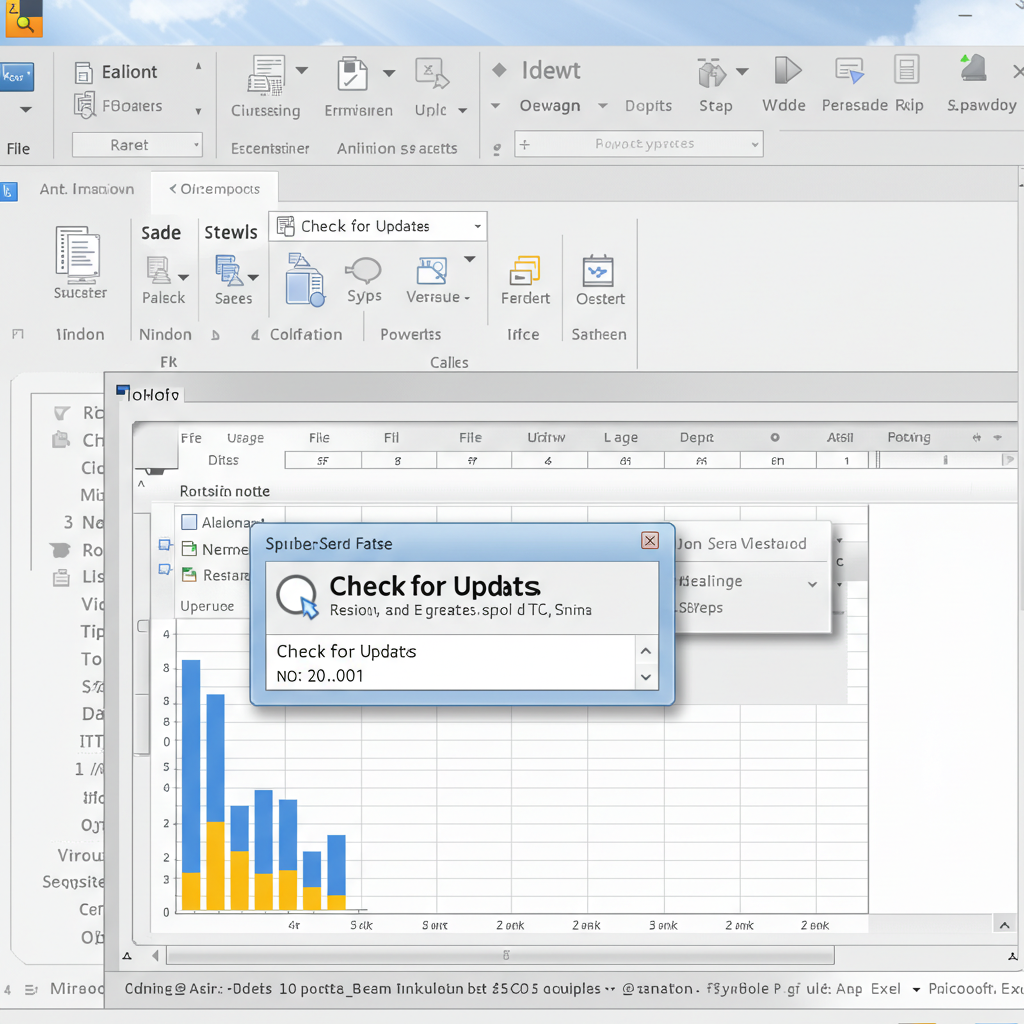Click the Exel status bar entry
This screenshot has width=1024, height=1024.
(886, 989)
